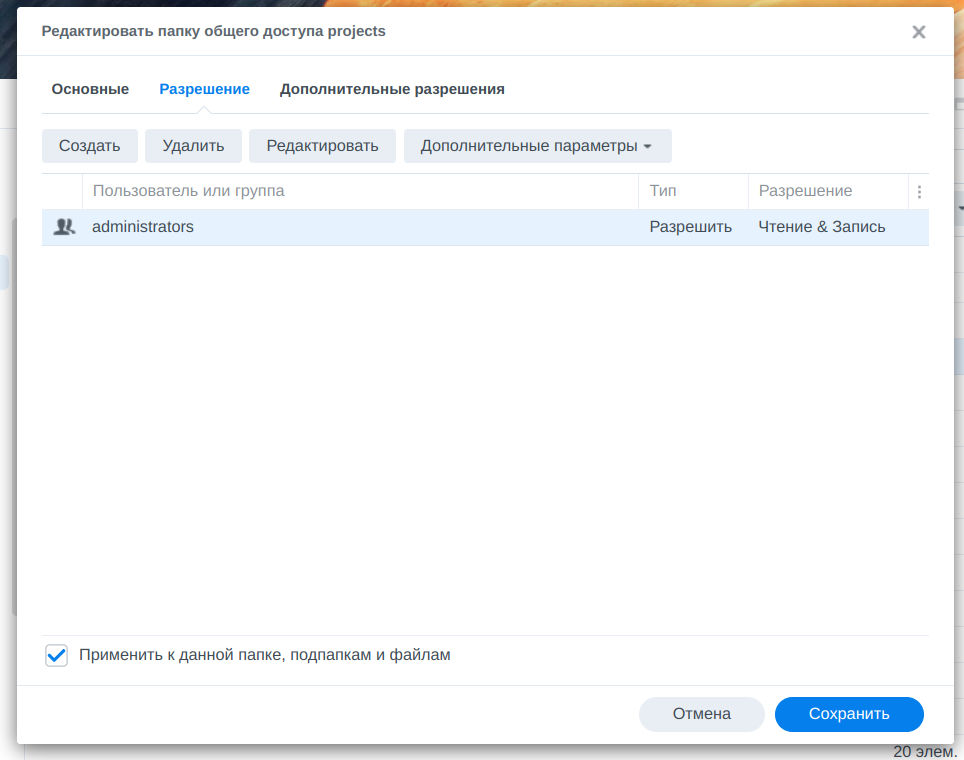Select the Разрешение tab

(204, 89)
